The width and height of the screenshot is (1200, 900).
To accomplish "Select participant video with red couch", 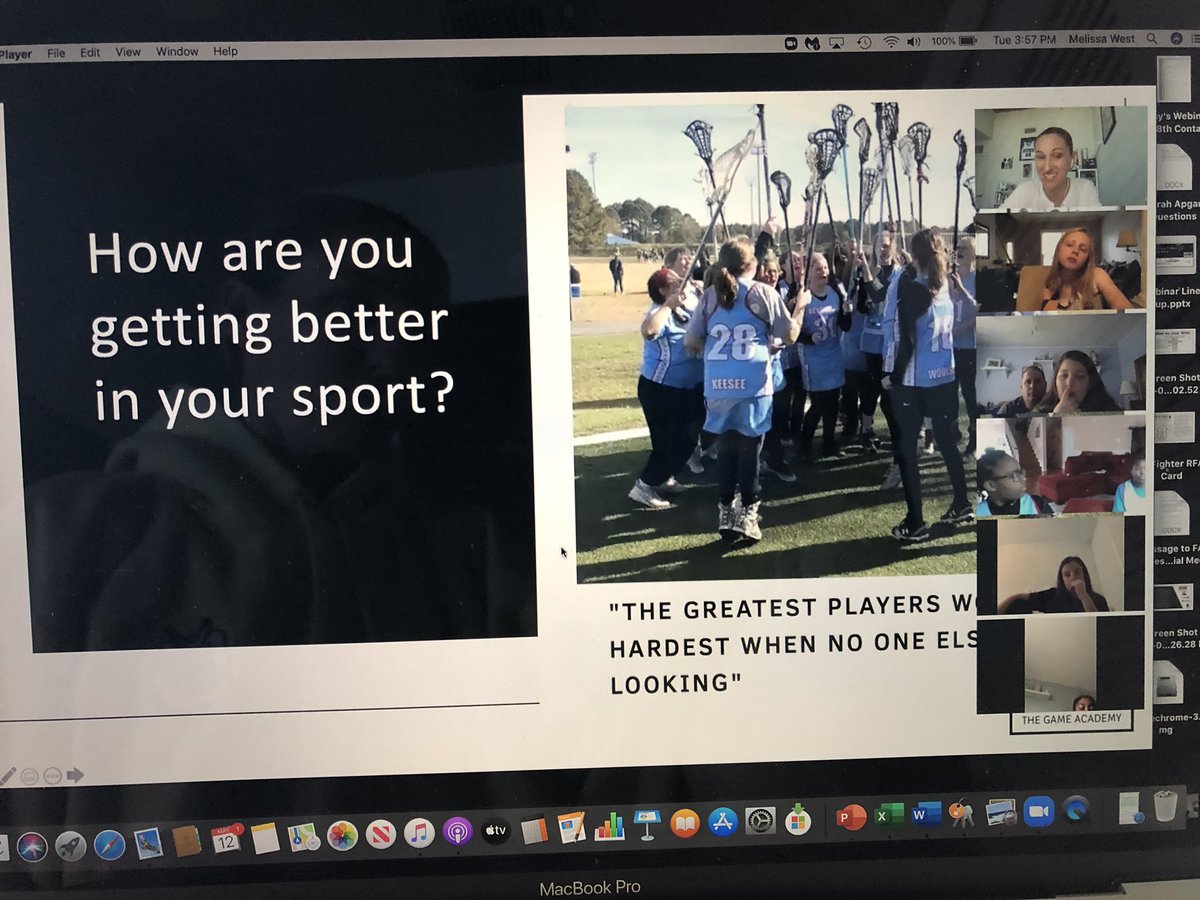I will pos(1061,465).
